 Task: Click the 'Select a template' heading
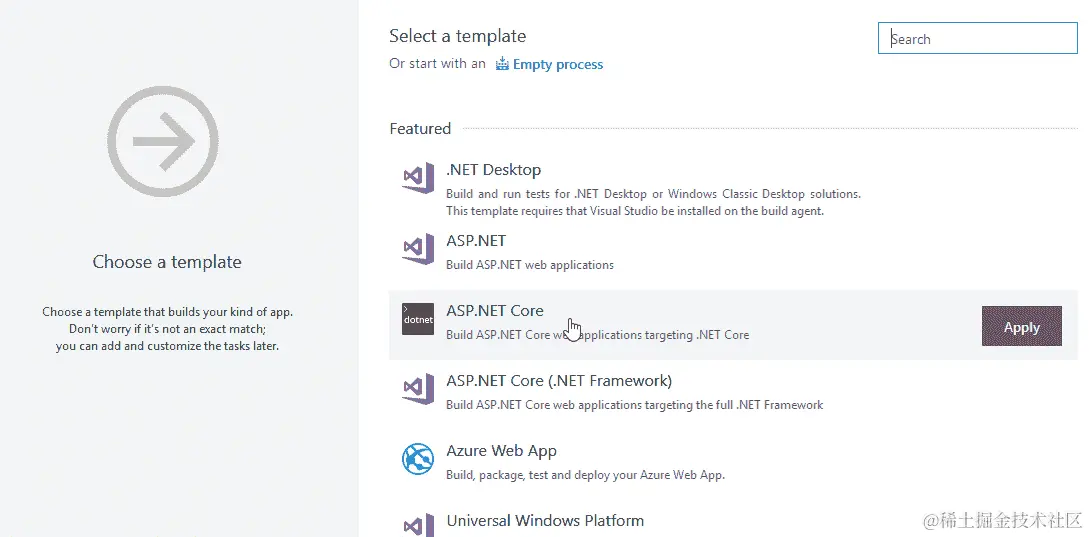click(x=458, y=36)
